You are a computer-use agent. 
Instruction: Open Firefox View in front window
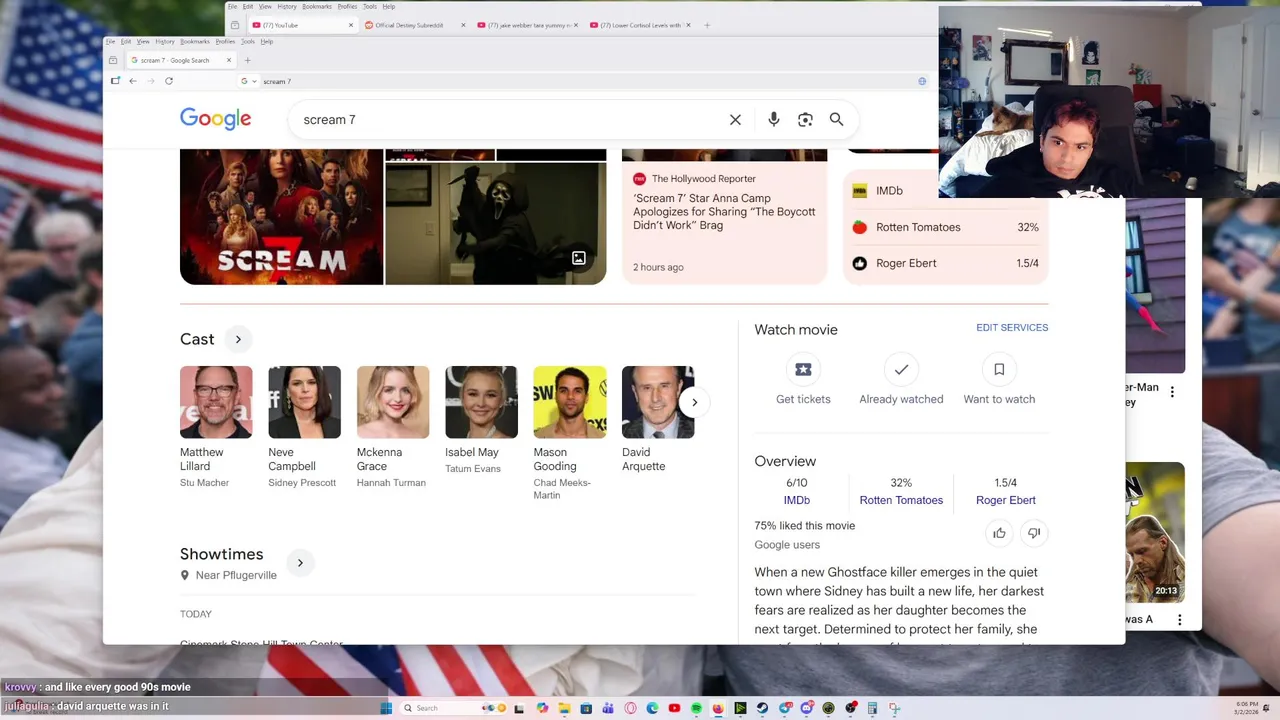tap(113, 60)
